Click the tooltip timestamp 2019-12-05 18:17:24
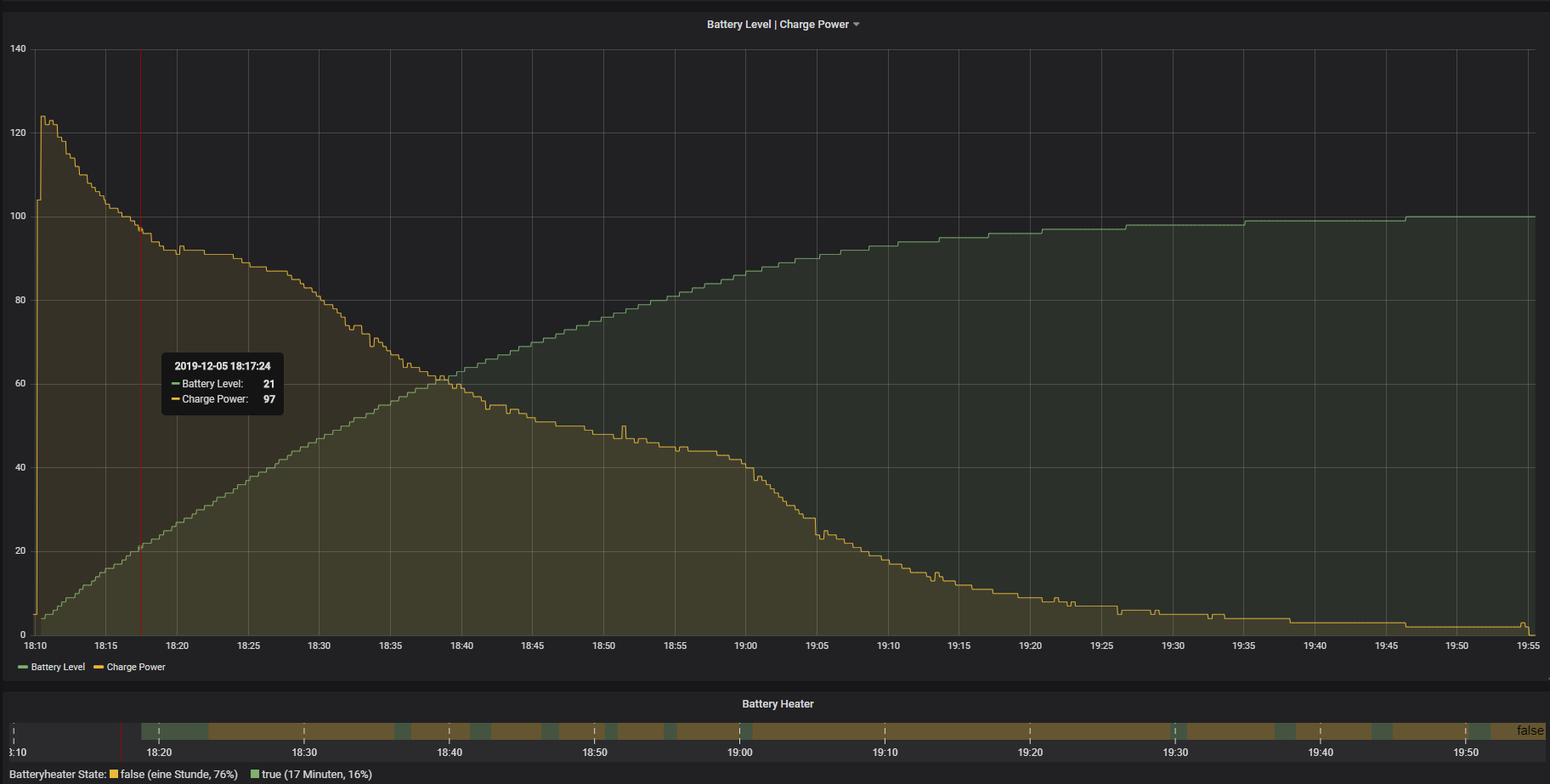The image size is (1550, 784). point(223,366)
